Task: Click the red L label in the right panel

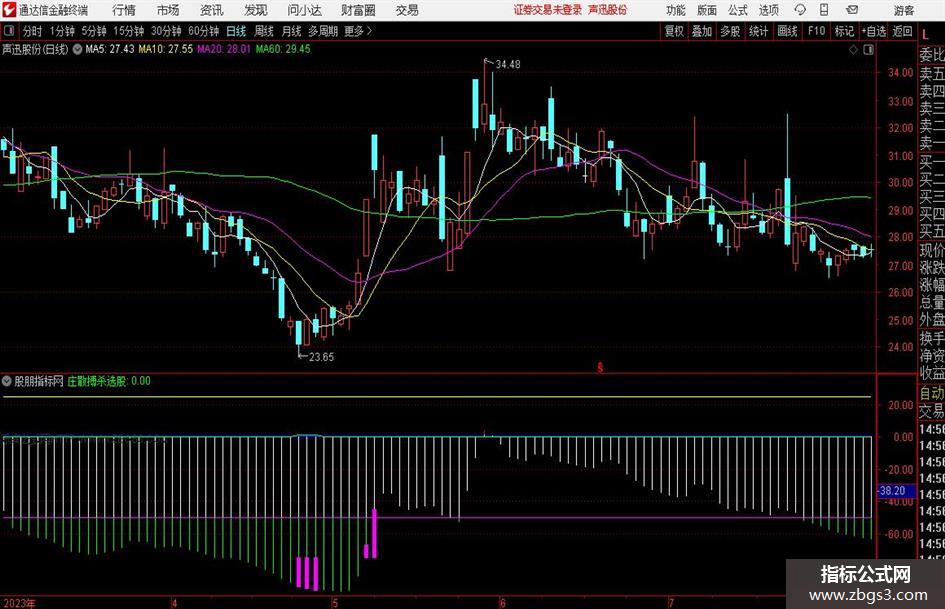Action: [x=925, y=34]
